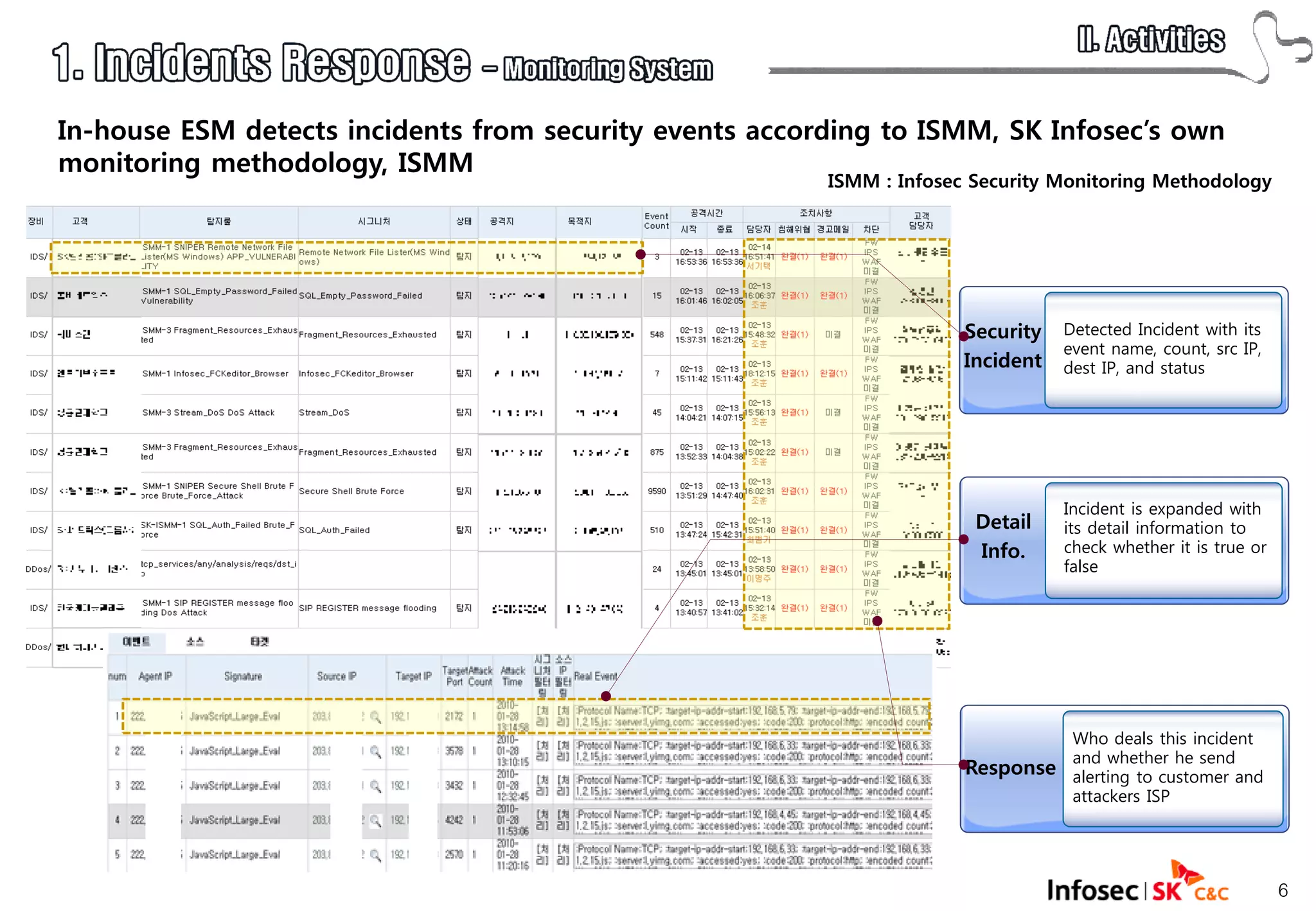Switch to the 소스 tab

(x=195, y=642)
